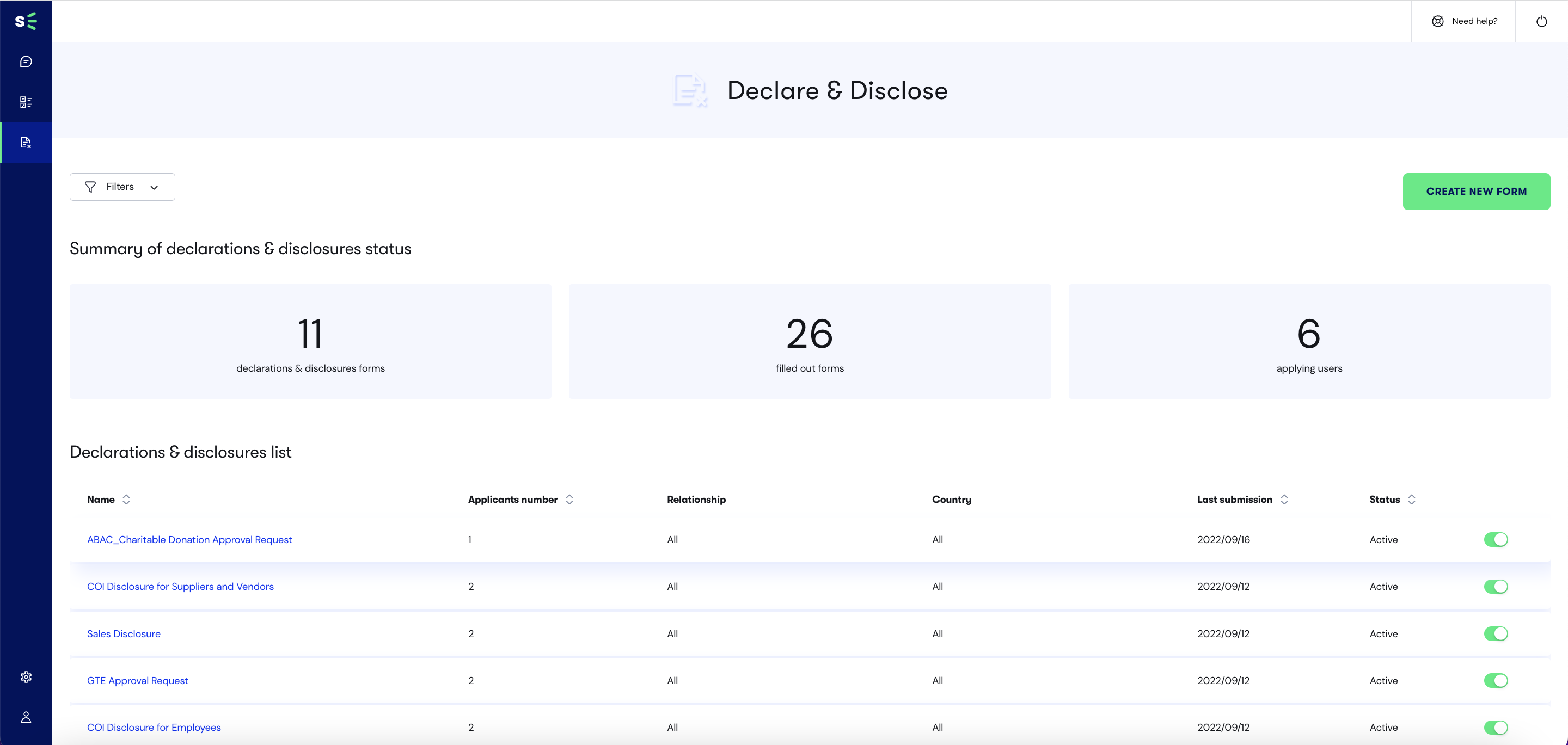Click the user/profile sidebar icon
This screenshot has width=1568, height=745.
pos(26,717)
